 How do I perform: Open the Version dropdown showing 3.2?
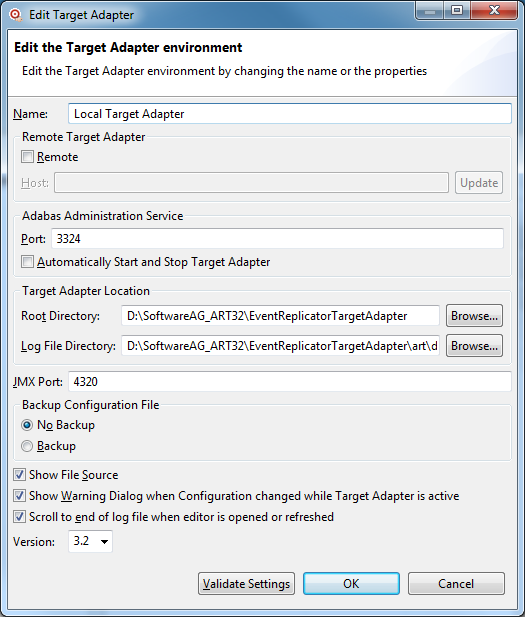pyautogui.click(x=91, y=541)
